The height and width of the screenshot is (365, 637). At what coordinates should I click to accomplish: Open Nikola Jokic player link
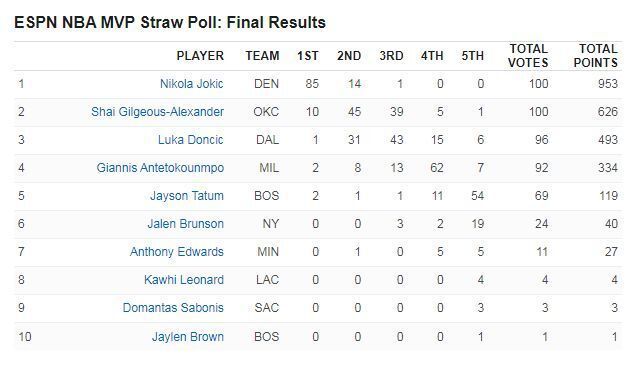coord(192,84)
